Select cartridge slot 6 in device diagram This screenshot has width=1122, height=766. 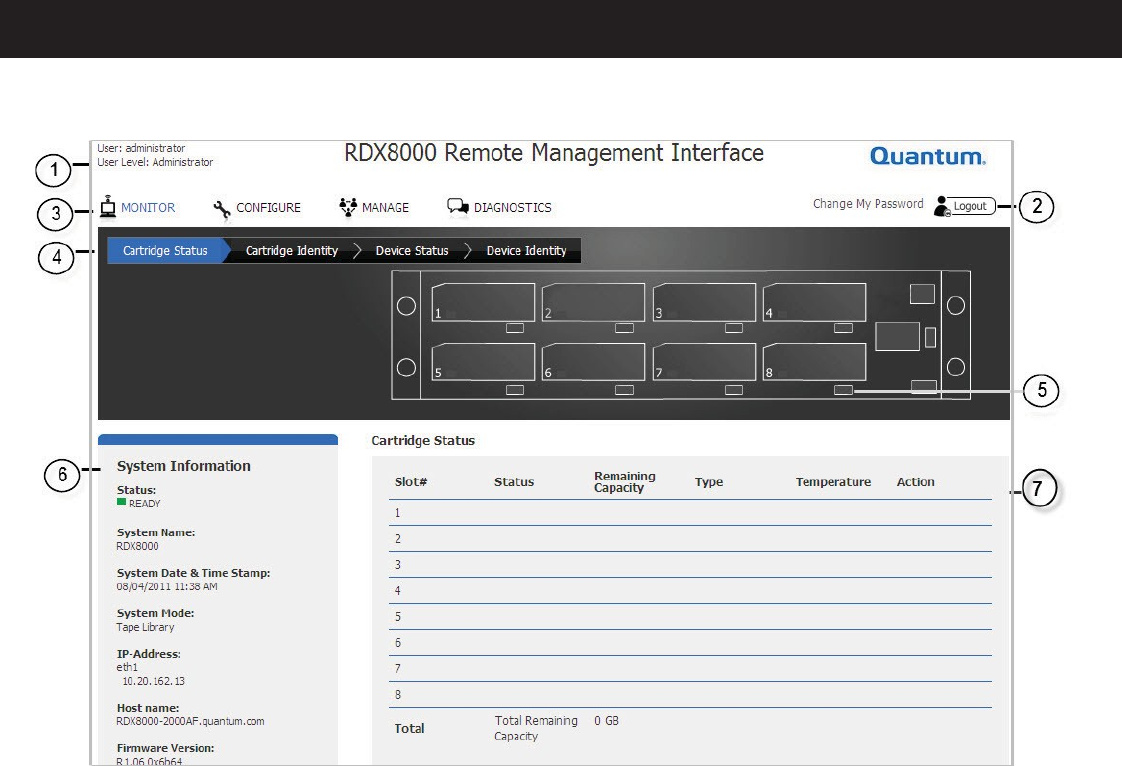tap(593, 362)
